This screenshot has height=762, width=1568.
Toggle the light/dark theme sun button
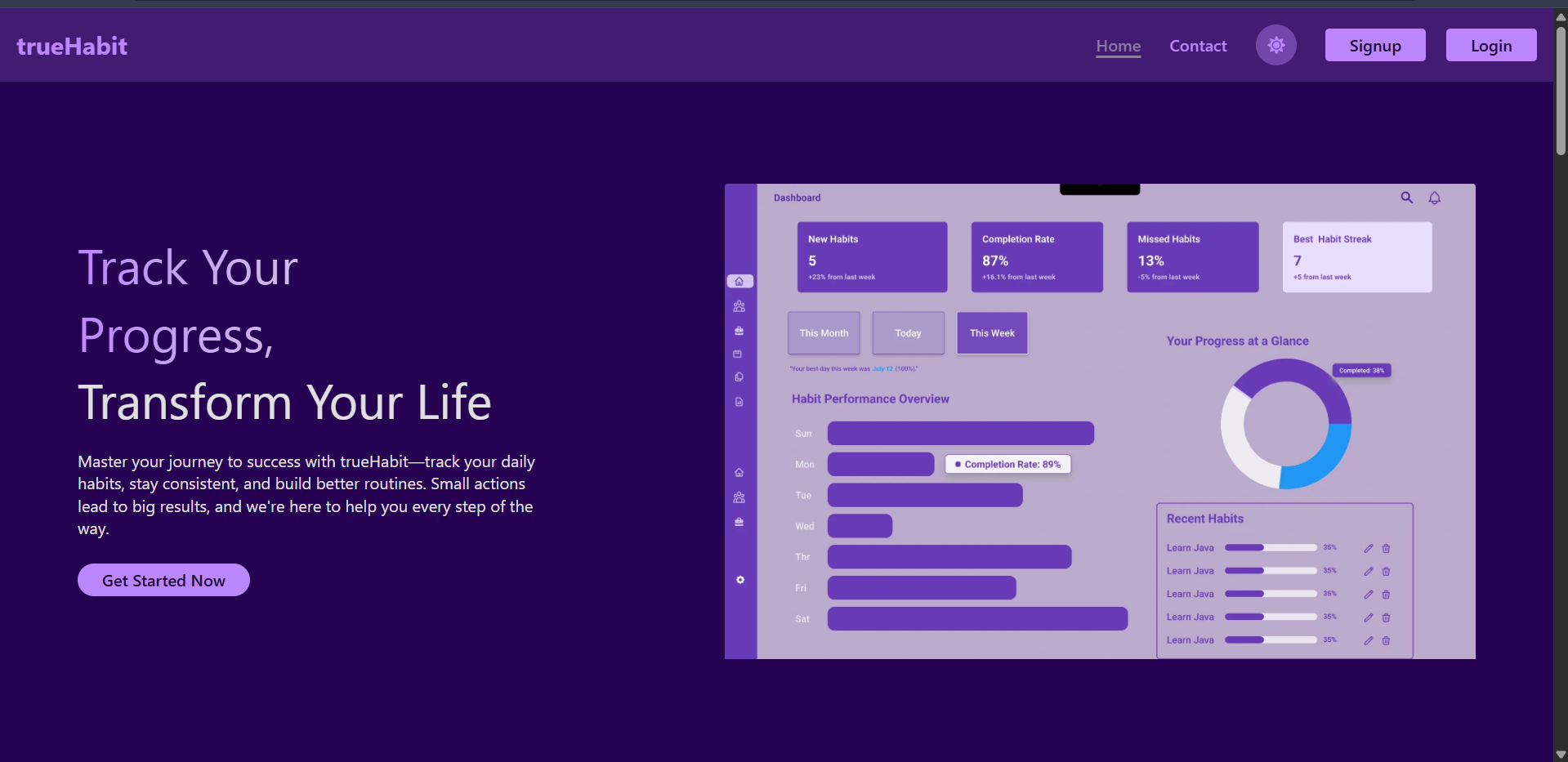point(1275,46)
